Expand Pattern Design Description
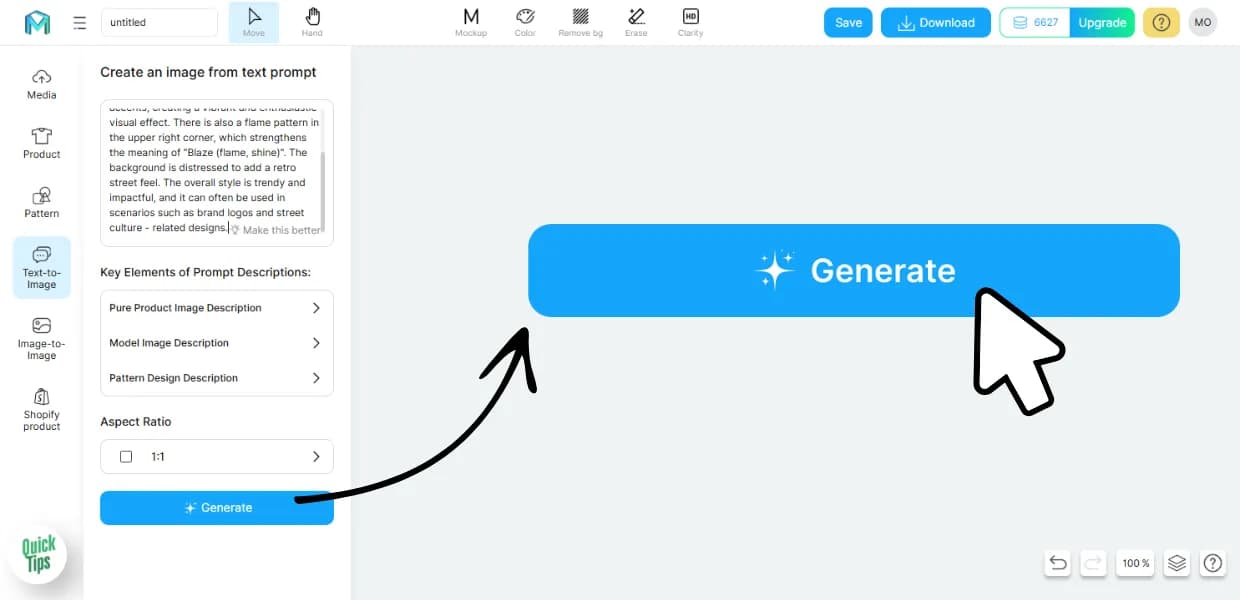 pos(217,378)
